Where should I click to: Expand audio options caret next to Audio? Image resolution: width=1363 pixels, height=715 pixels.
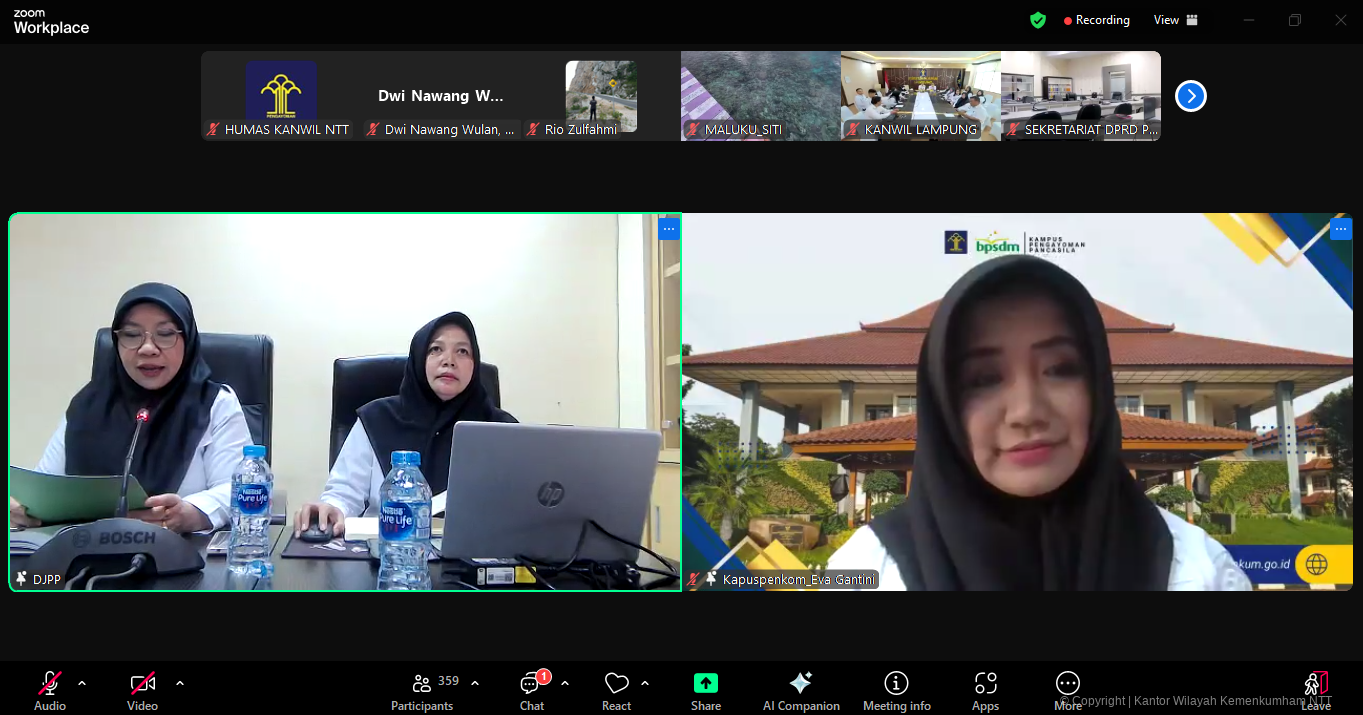(82, 683)
